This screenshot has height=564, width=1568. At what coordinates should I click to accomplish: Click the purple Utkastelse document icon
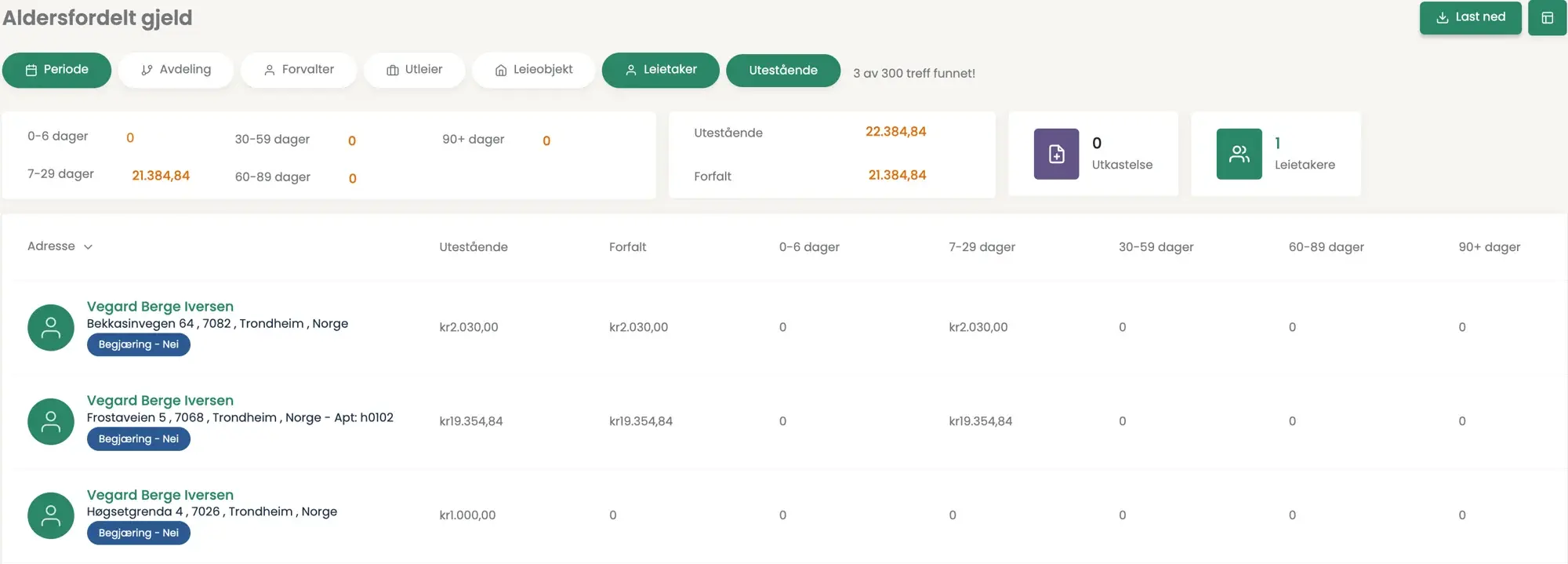click(1056, 154)
